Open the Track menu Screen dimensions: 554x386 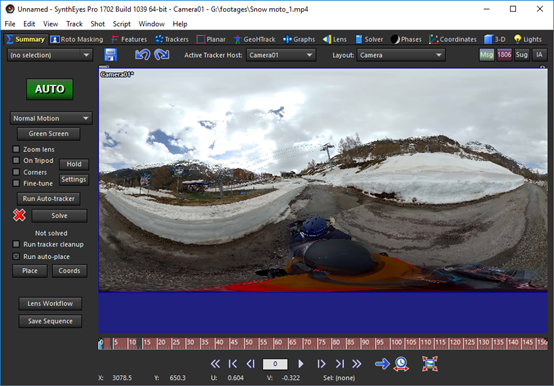click(x=74, y=24)
